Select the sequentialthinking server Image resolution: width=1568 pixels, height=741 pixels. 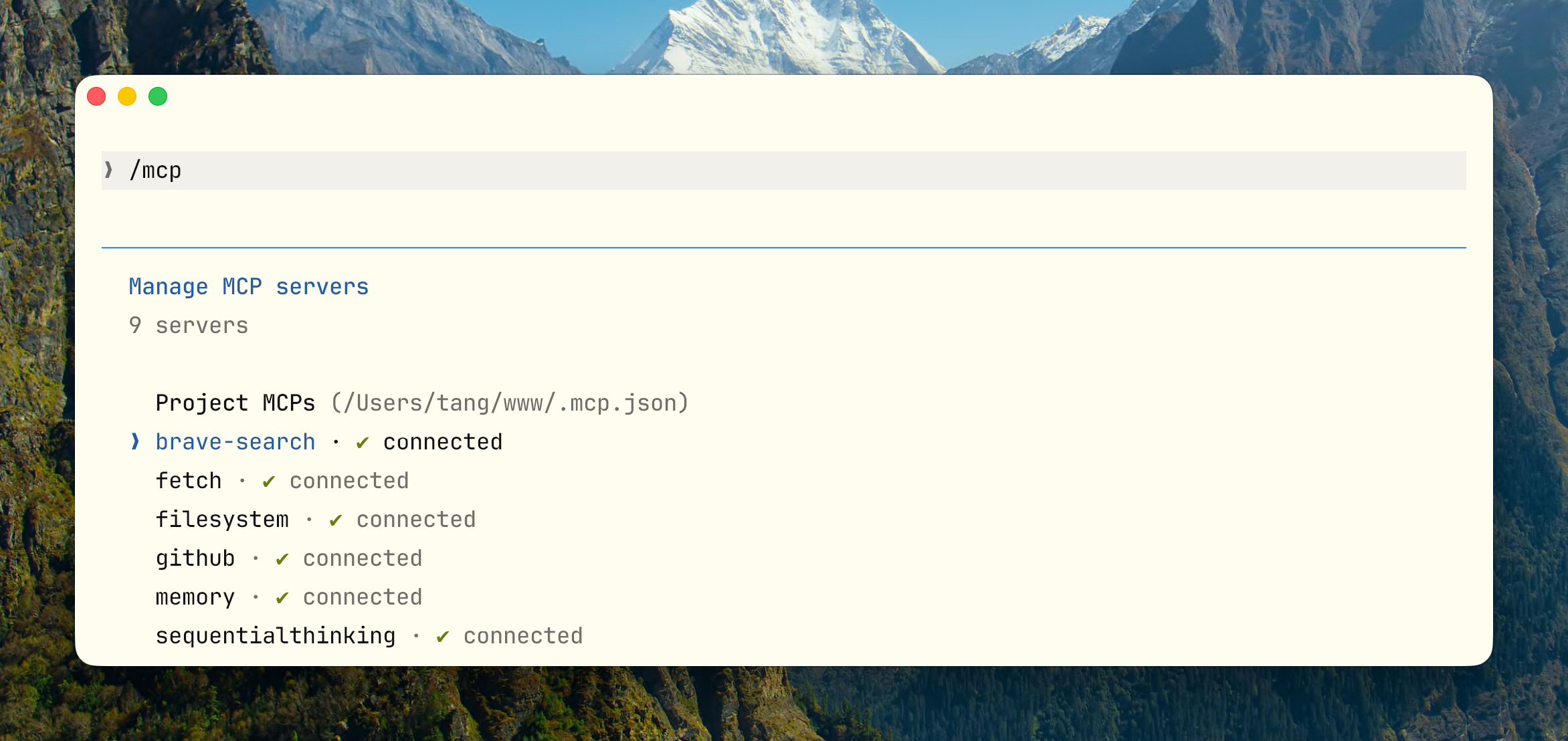[275, 636]
